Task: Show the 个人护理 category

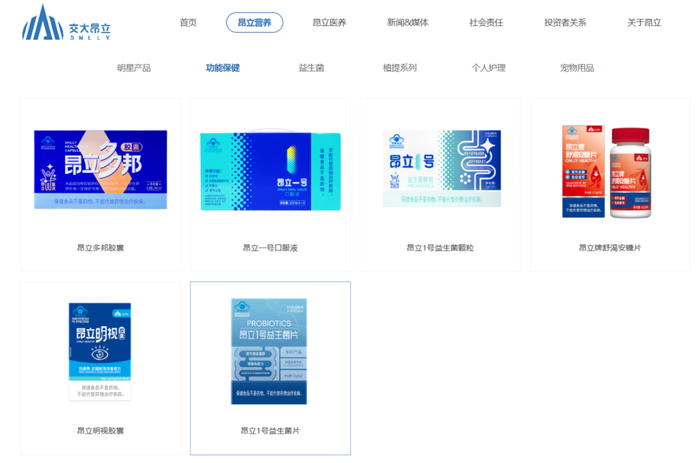Action: [x=488, y=68]
